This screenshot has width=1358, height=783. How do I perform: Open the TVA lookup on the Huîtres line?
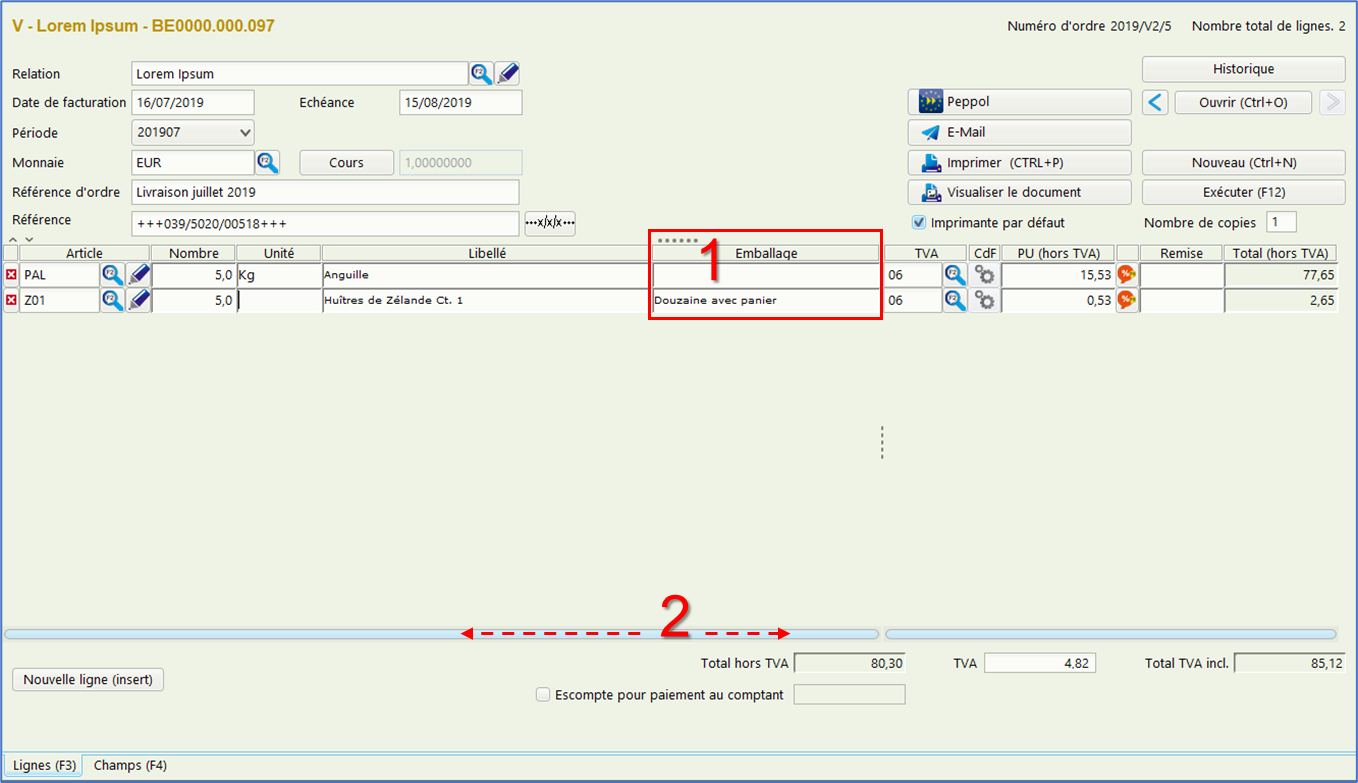click(x=956, y=300)
